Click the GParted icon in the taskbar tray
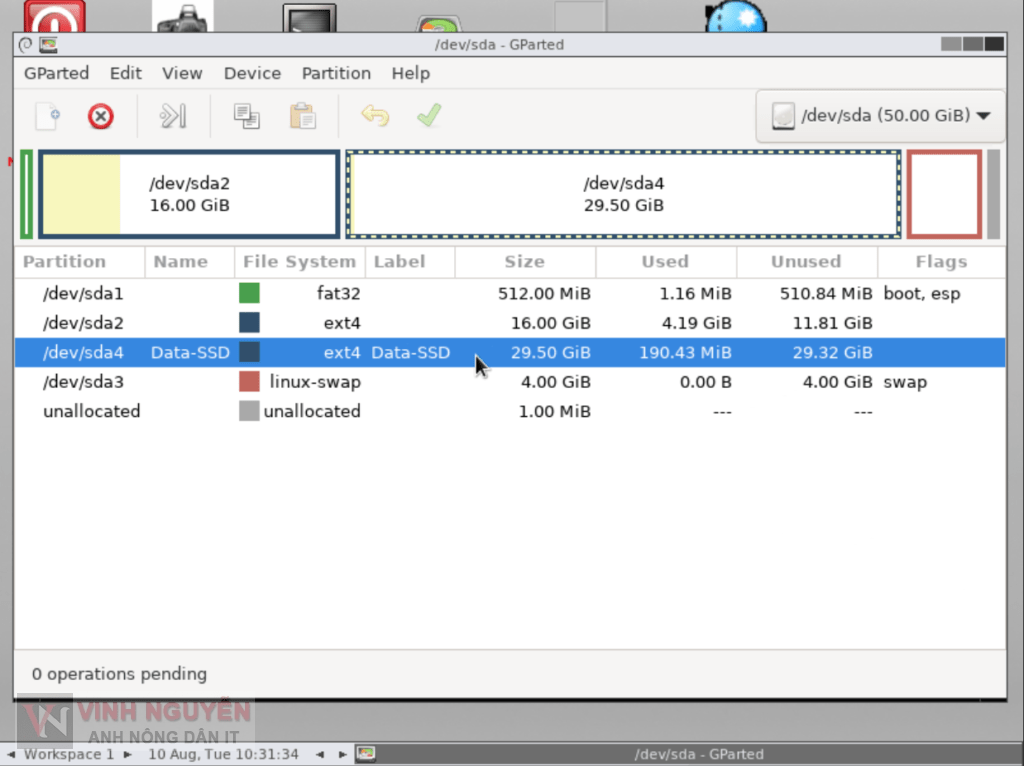Image resolution: width=1024 pixels, height=766 pixels. (365, 755)
